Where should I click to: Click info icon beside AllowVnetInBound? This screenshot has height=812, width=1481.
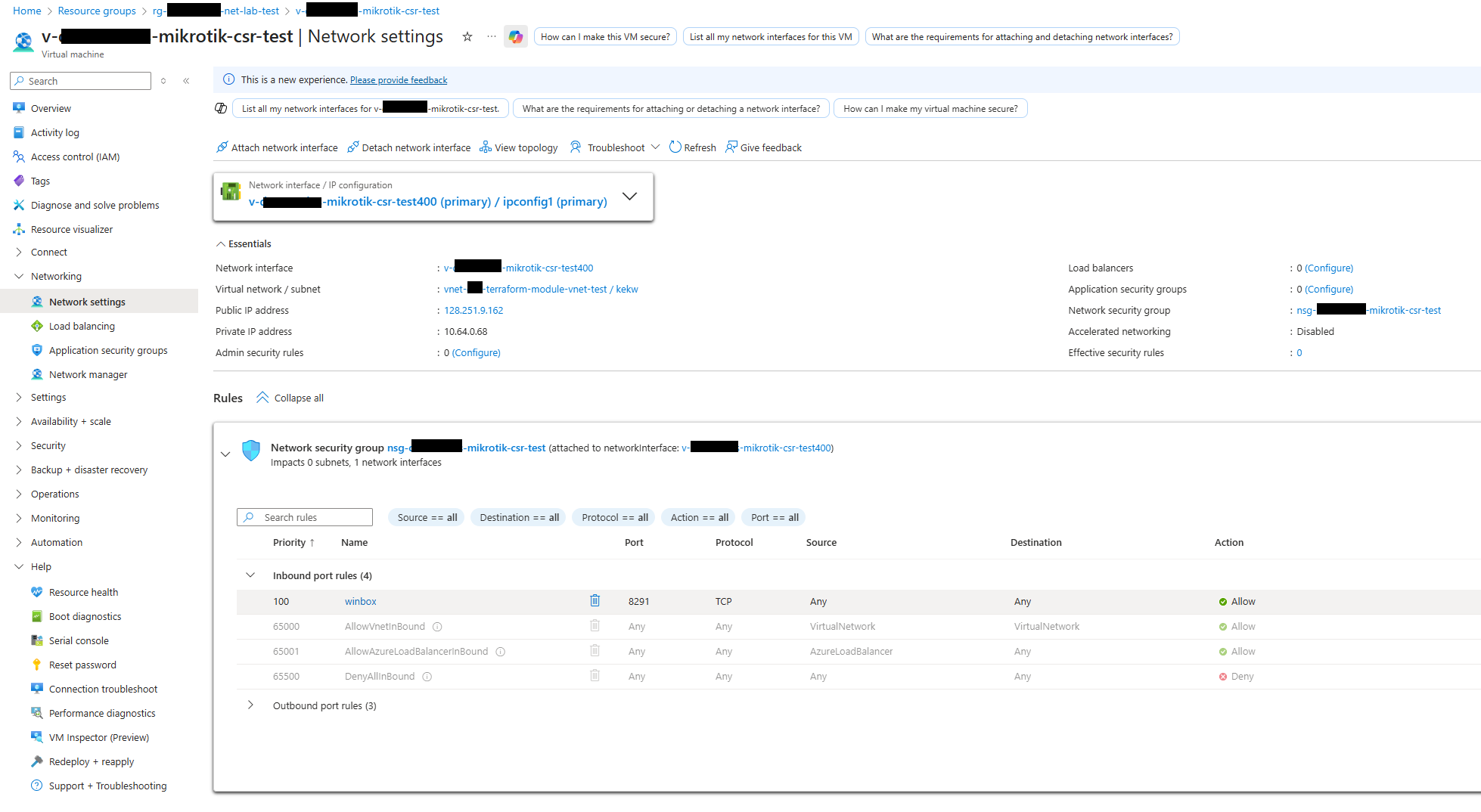(x=437, y=627)
